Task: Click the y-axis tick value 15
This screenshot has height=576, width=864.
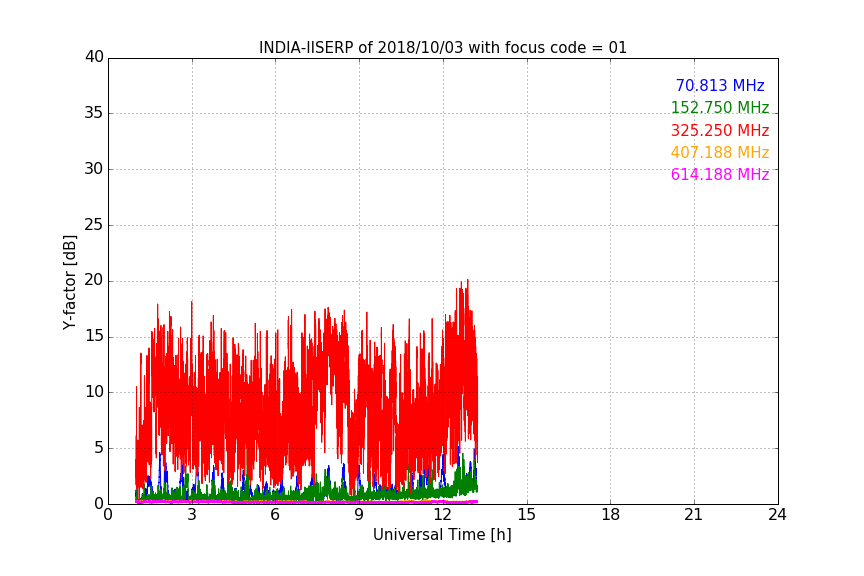Action: point(94,336)
